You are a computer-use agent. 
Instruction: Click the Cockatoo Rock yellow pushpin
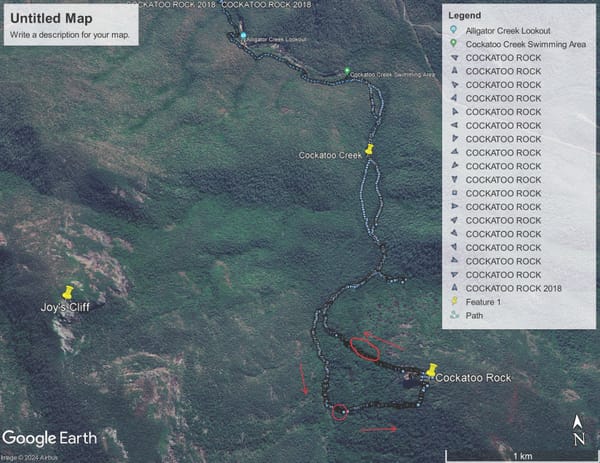click(432, 370)
